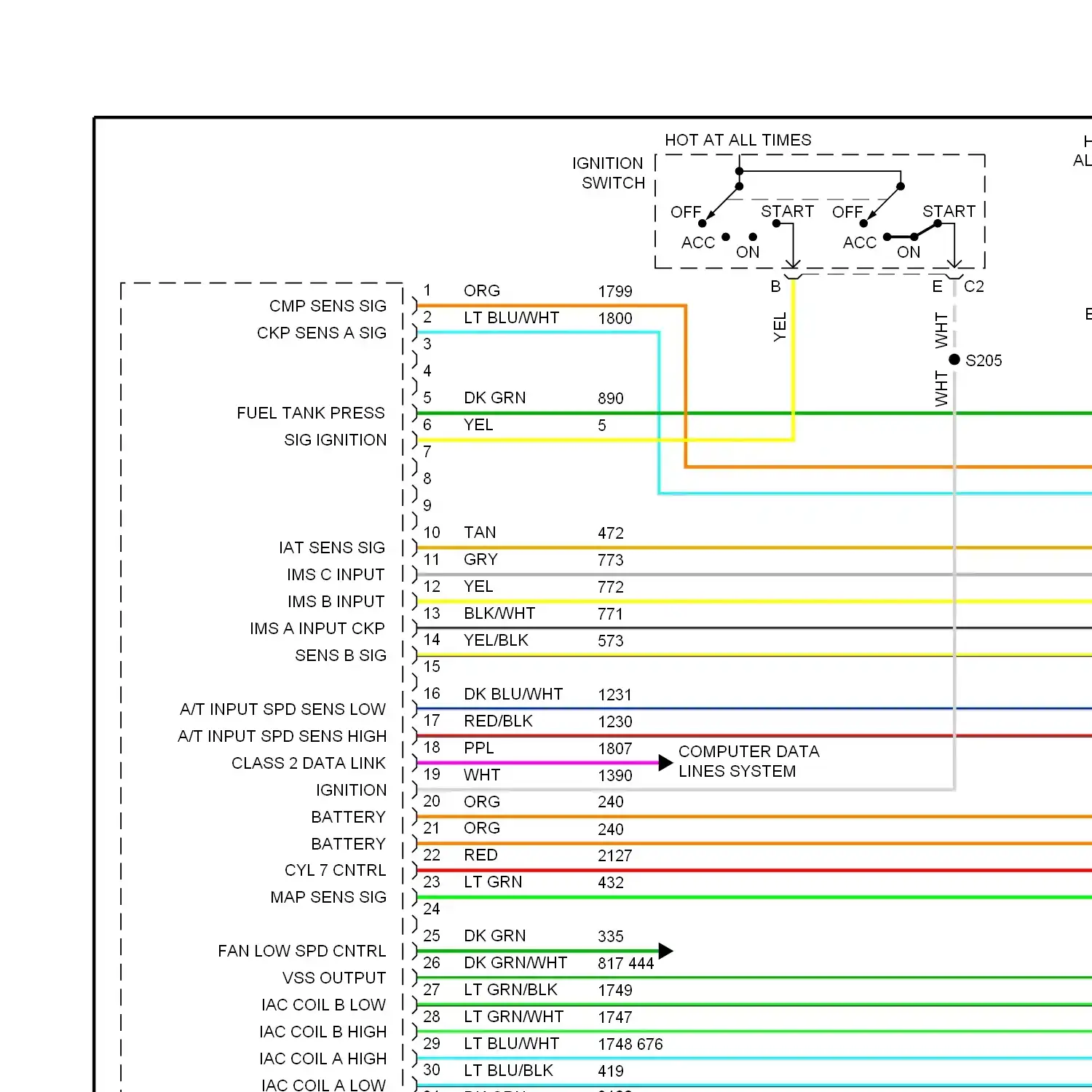Click DK BLU/WHT on pin 16
1092x1092 pixels.
(513, 694)
